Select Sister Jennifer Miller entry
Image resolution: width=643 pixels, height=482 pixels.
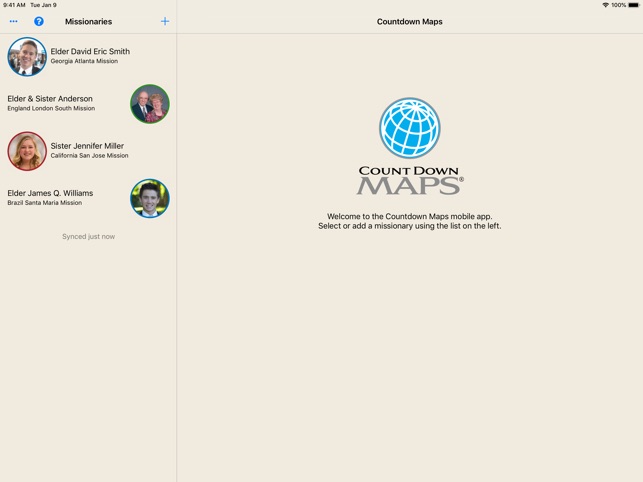(88, 151)
